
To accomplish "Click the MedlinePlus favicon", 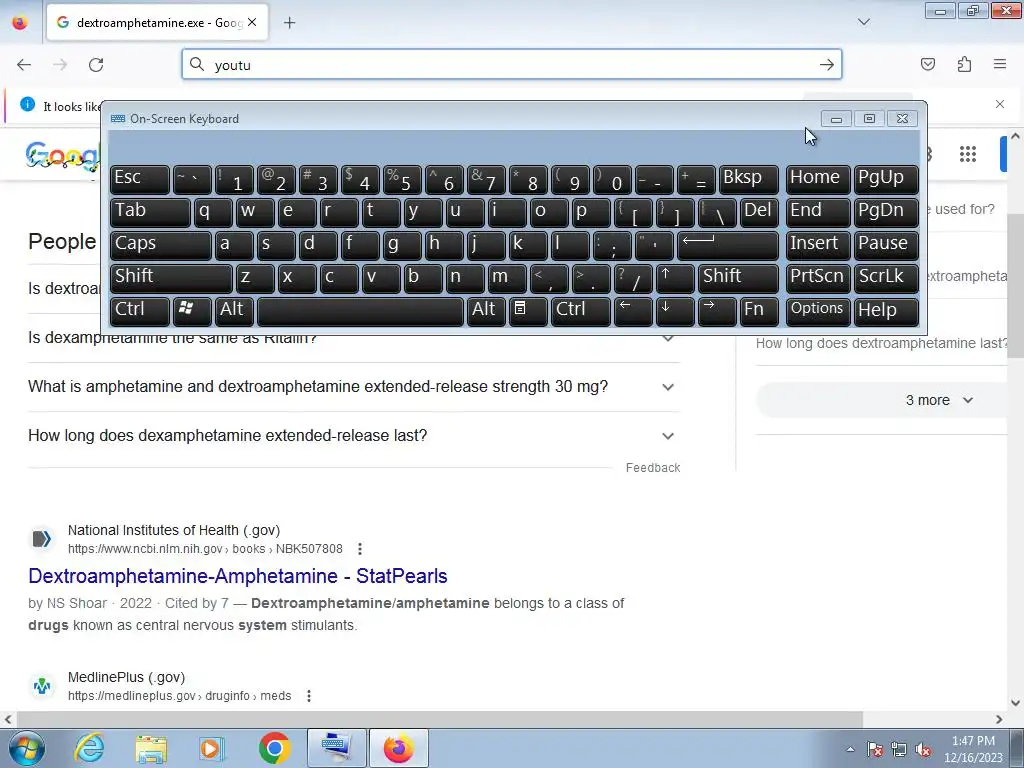I will coord(42,686).
